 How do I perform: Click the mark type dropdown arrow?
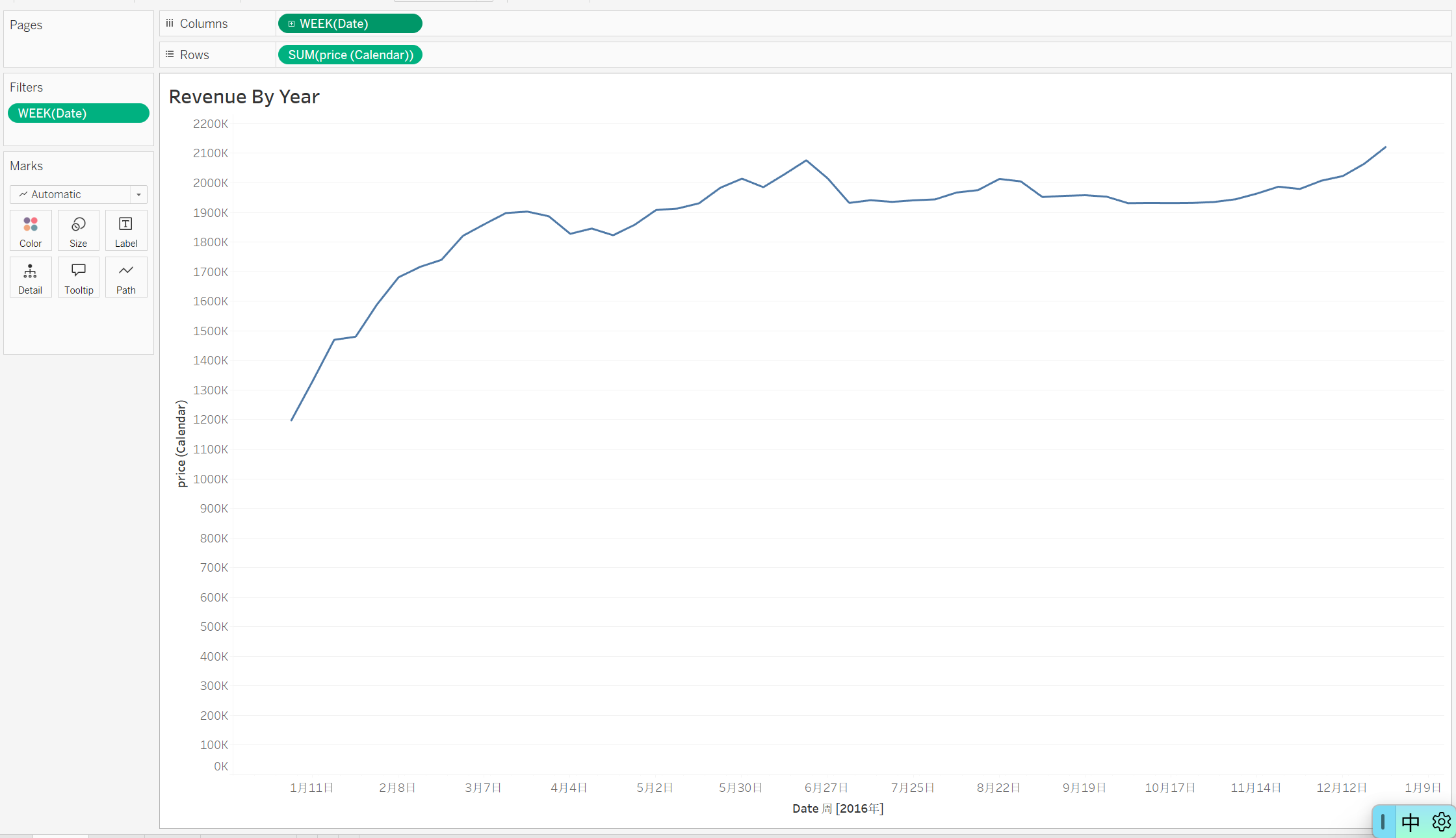click(138, 194)
